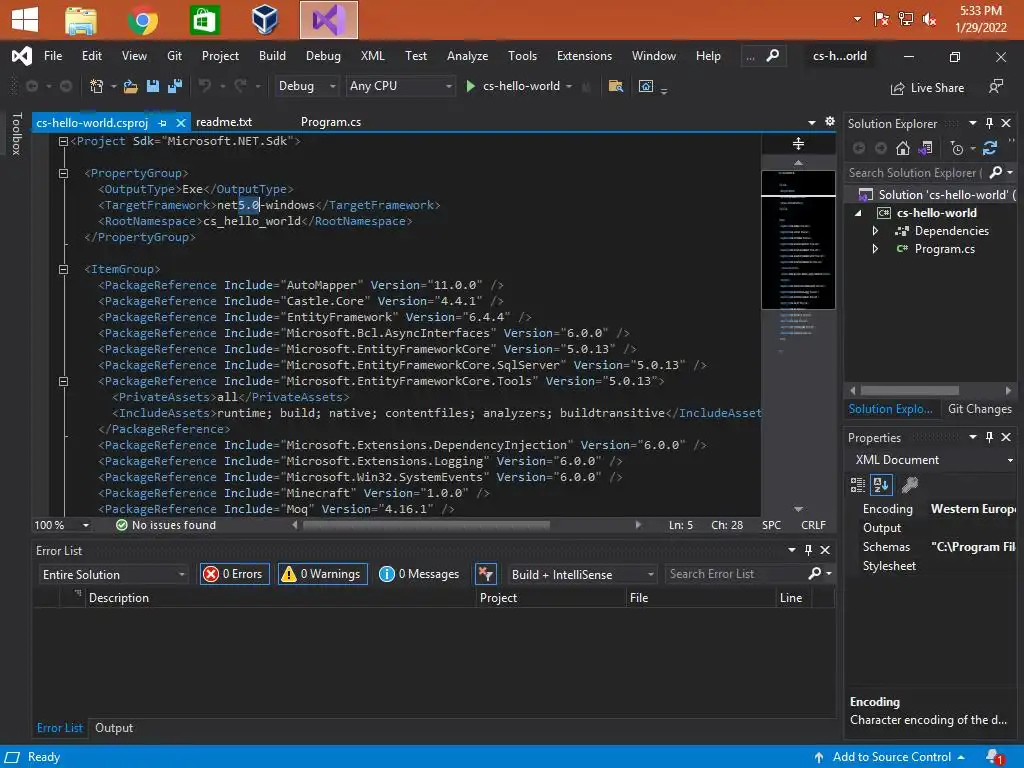Show properties in Categorized view
The height and width of the screenshot is (768, 1024).
[x=857, y=485]
